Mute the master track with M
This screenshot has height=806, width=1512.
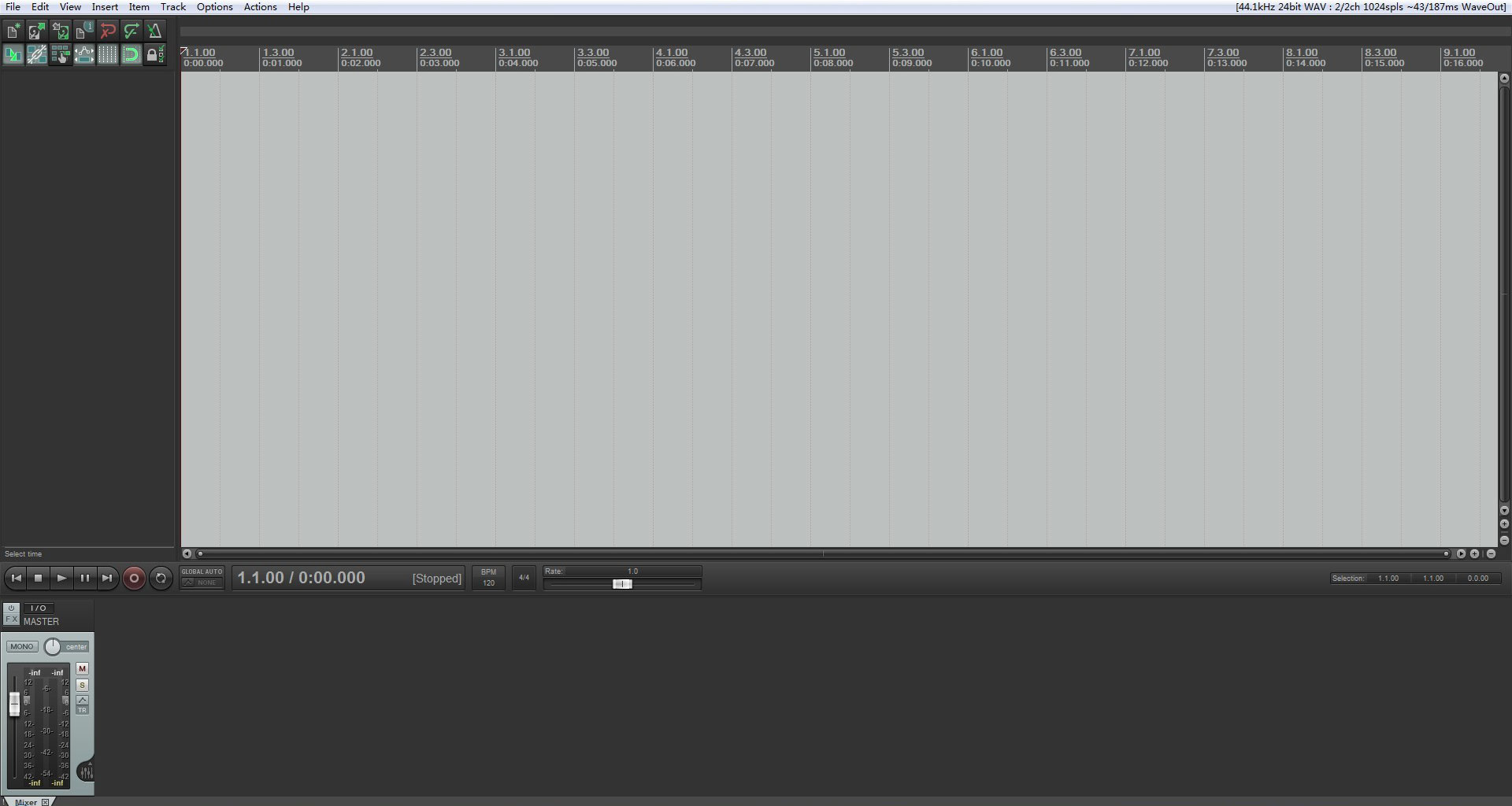pos(82,669)
